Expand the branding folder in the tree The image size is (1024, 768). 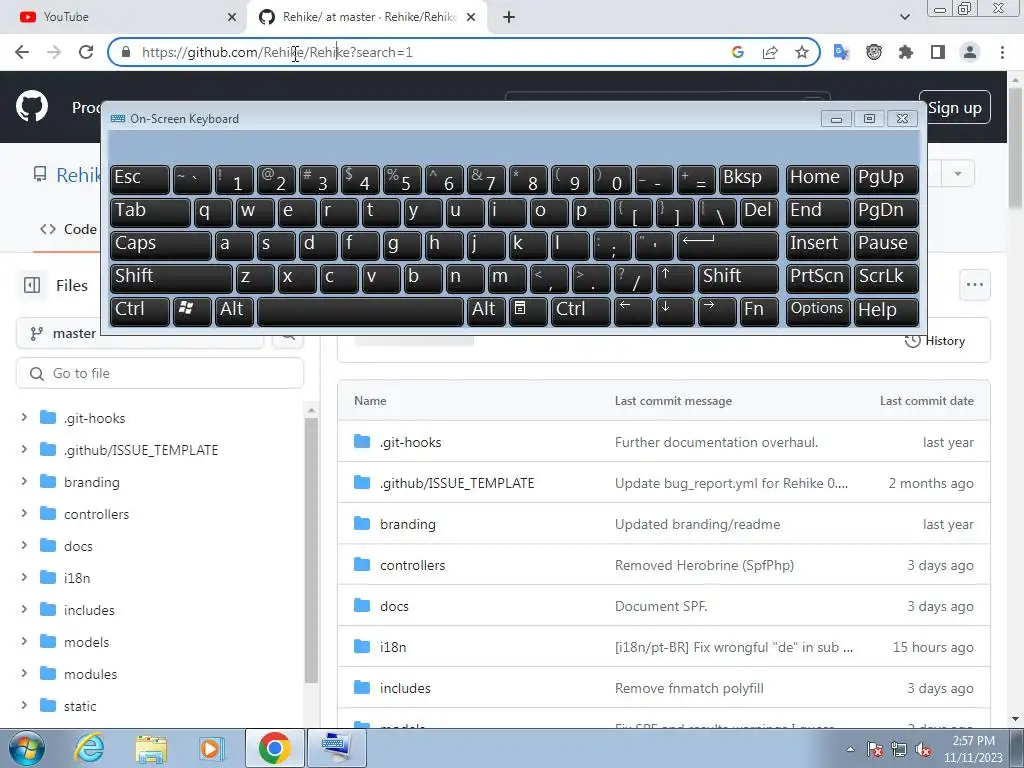(x=24, y=481)
